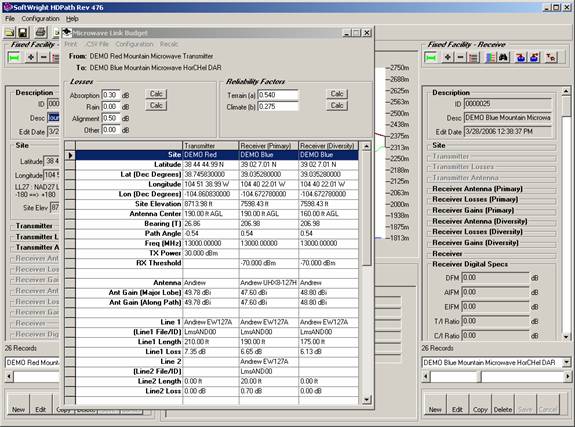Expand Receiver Losses (Diversity) section

click(477, 231)
